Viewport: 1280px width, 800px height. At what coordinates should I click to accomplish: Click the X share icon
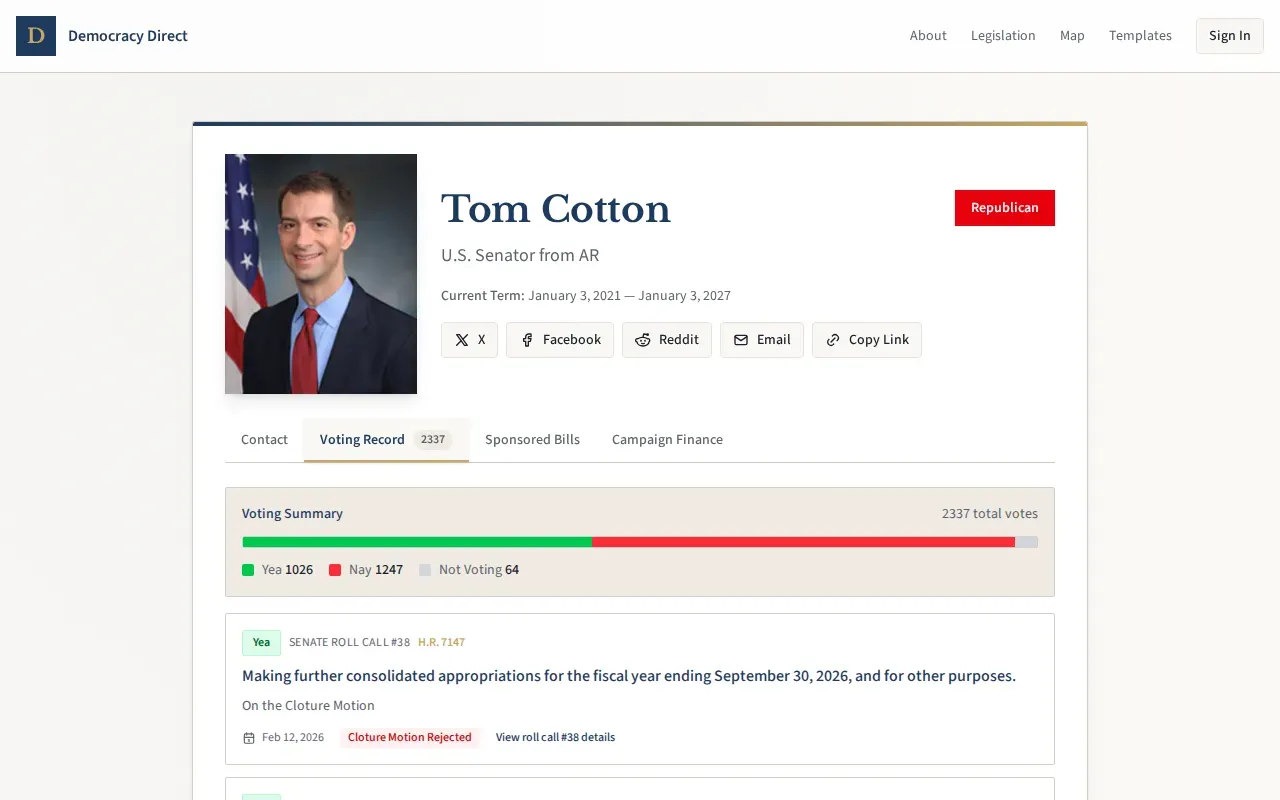click(461, 340)
